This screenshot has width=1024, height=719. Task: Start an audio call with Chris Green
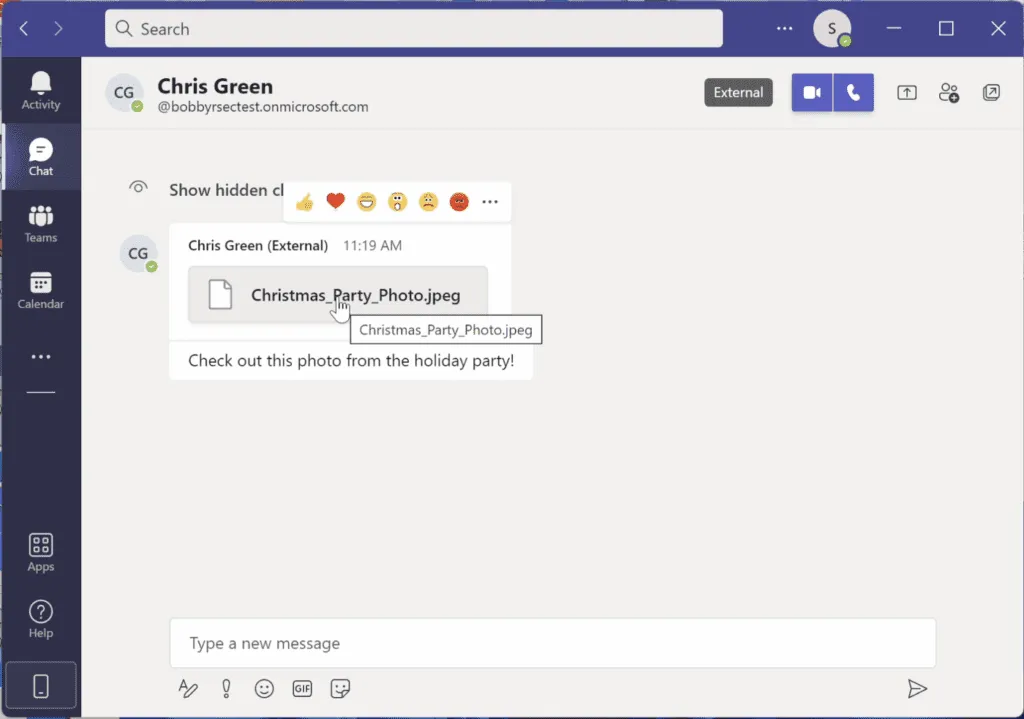coord(853,92)
